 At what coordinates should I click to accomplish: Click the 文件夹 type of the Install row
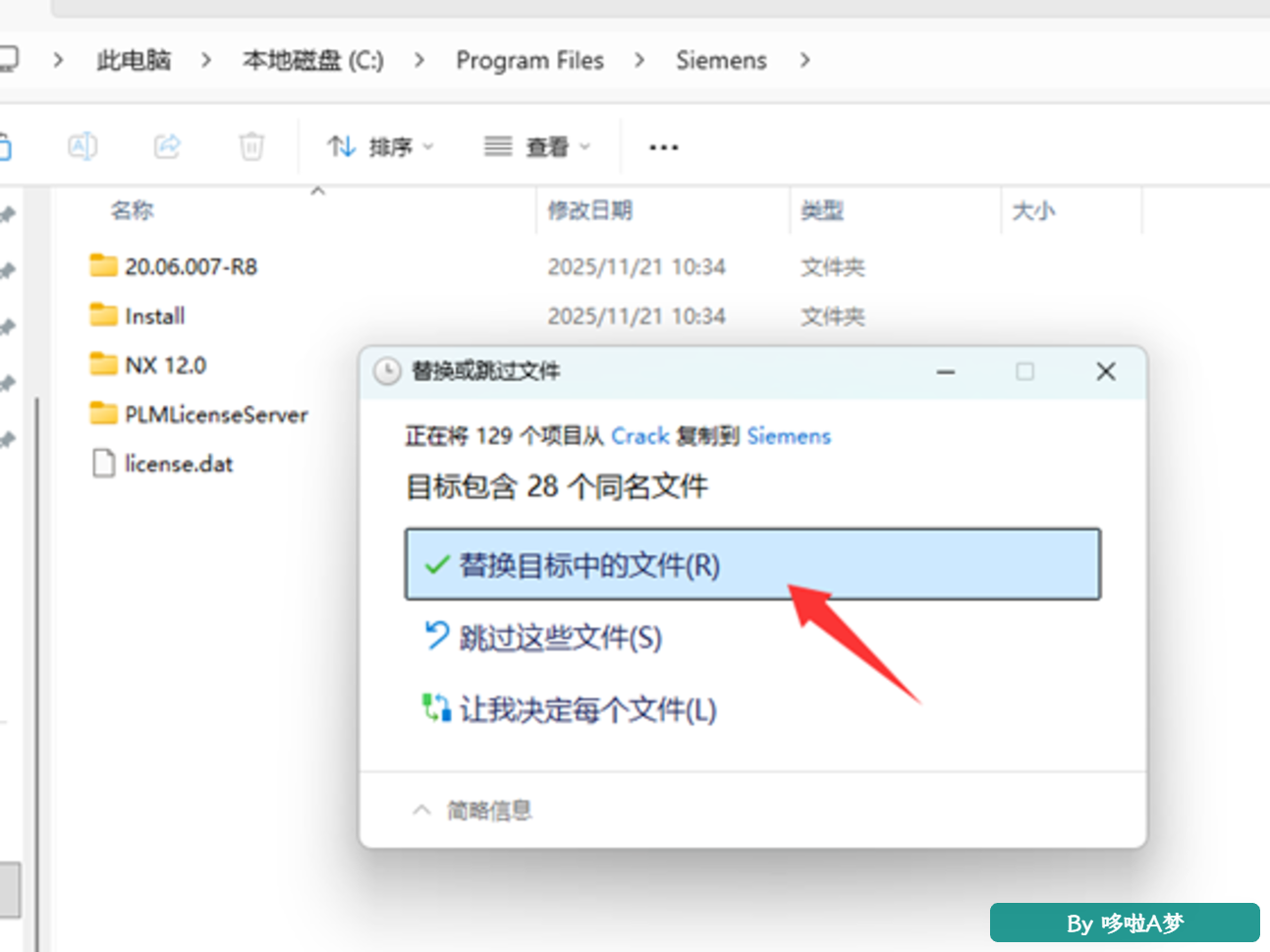833,315
